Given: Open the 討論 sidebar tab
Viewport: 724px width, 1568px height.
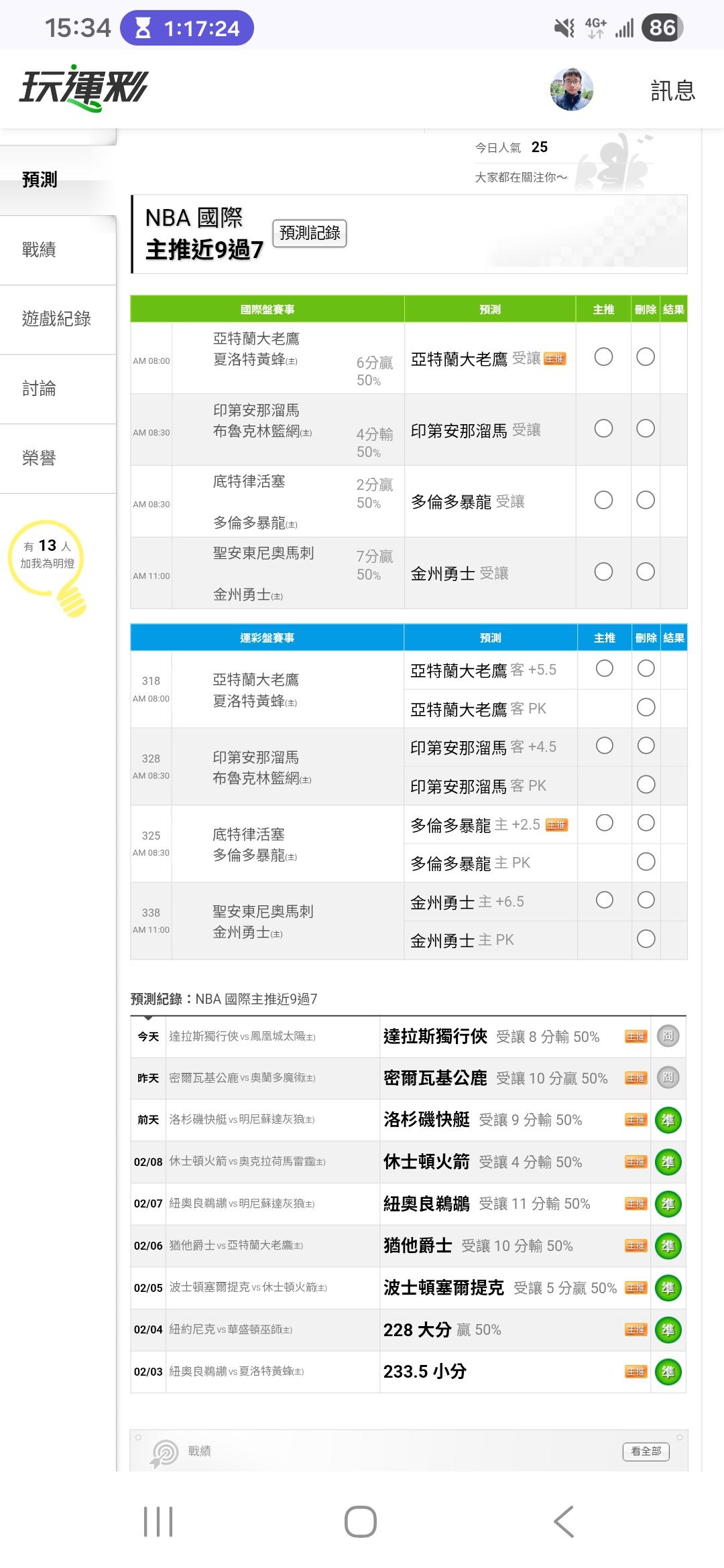Looking at the screenshot, I should coord(39,389).
